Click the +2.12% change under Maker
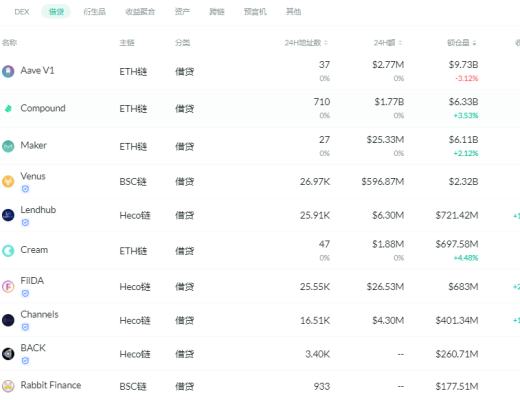 466,154
